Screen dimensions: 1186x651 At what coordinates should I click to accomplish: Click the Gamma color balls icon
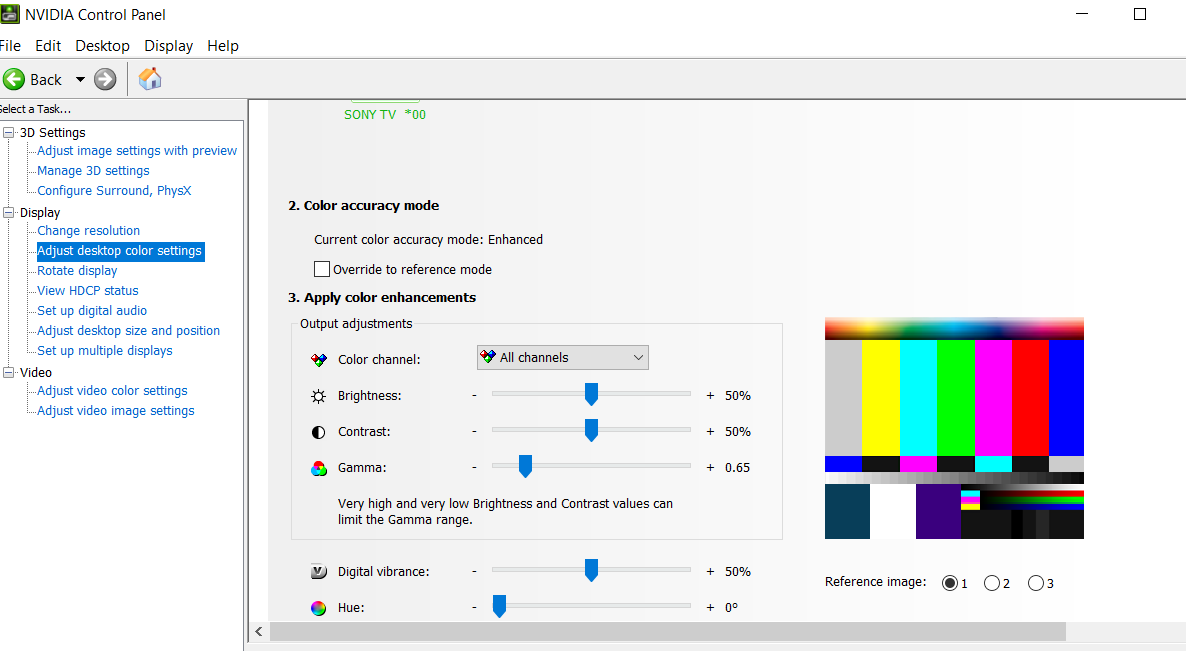pyautogui.click(x=318, y=469)
